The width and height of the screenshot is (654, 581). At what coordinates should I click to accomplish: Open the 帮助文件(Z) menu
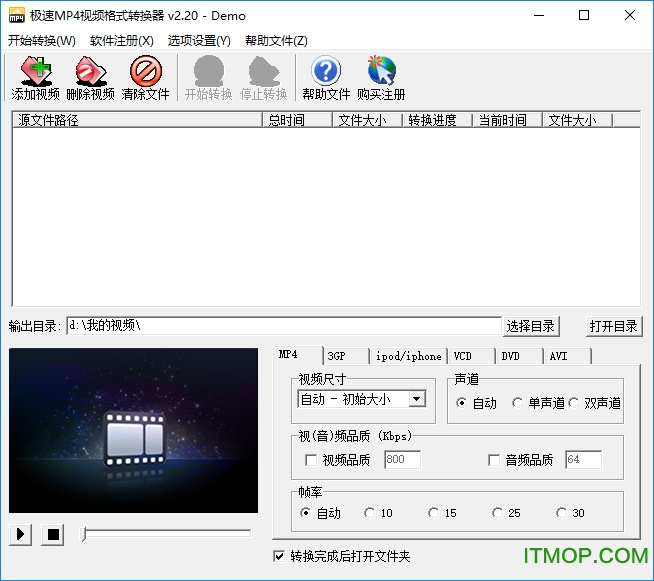tap(276, 40)
